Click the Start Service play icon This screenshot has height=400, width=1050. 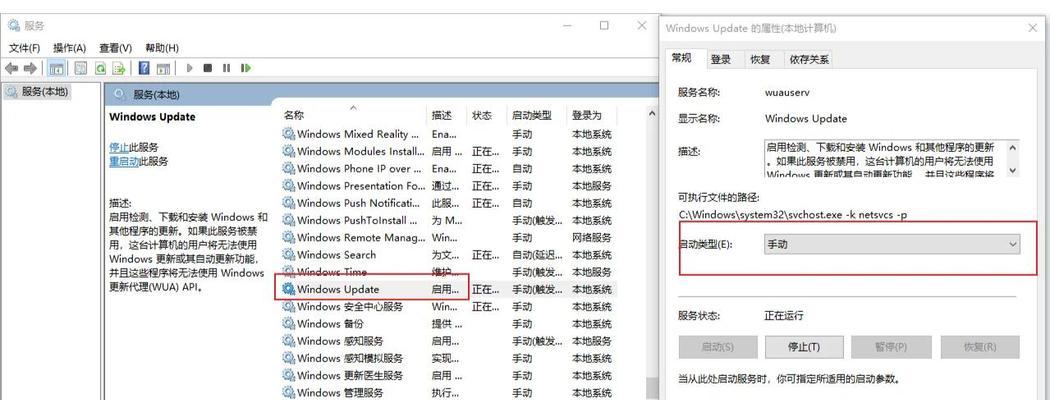click(x=190, y=68)
